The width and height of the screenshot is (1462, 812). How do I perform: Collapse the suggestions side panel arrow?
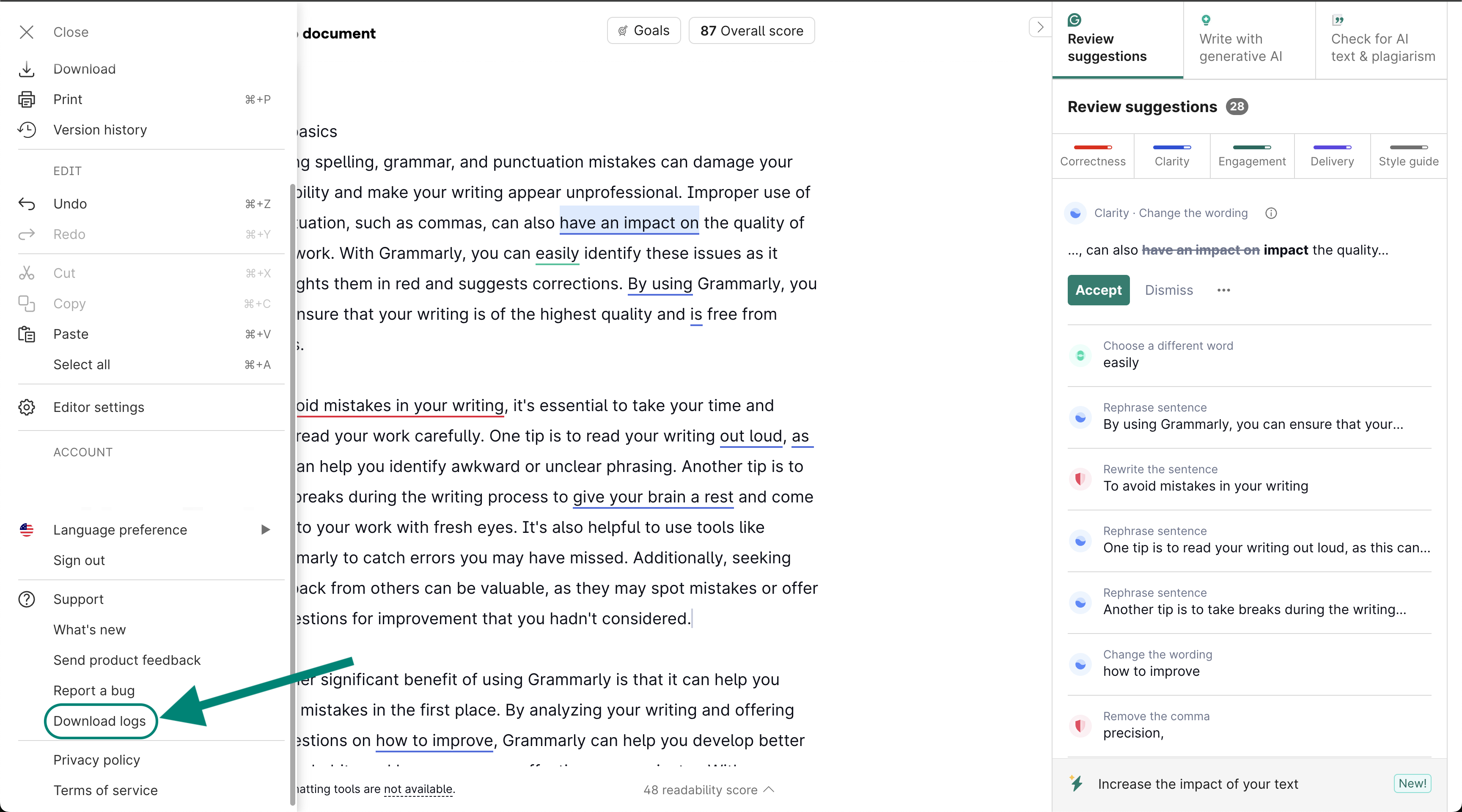1040,27
